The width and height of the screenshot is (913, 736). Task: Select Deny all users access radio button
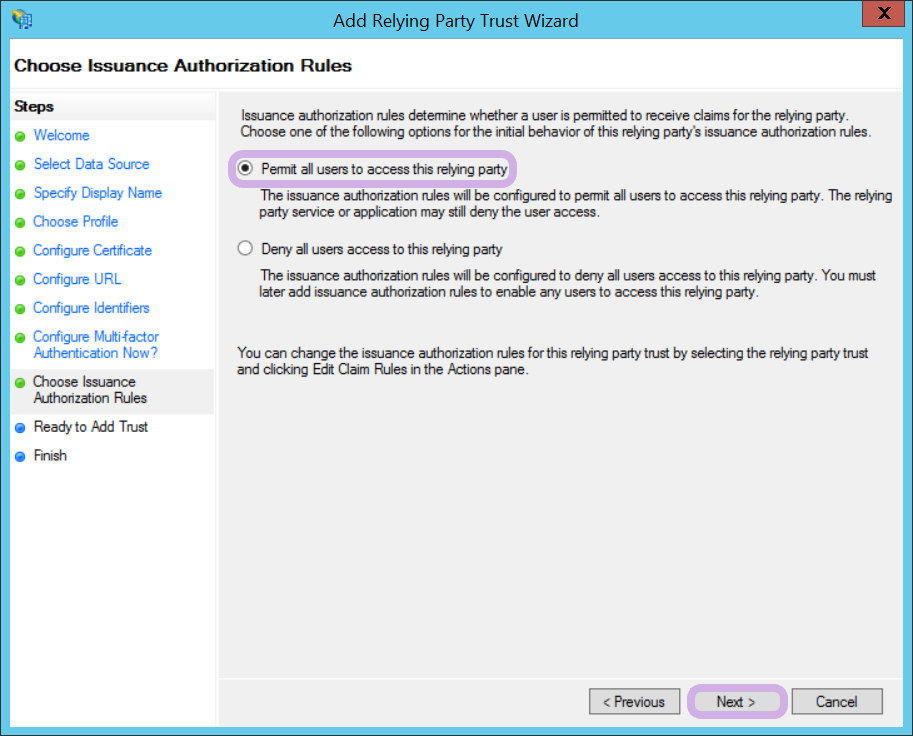246,249
